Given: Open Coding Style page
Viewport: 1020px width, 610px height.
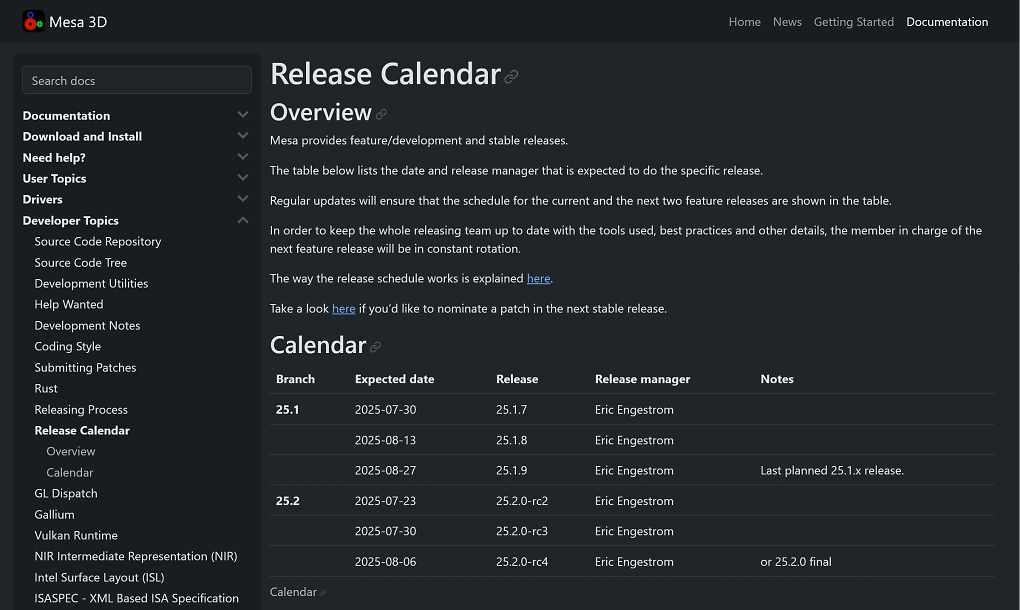Looking at the screenshot, I should (x=68, y=347).
